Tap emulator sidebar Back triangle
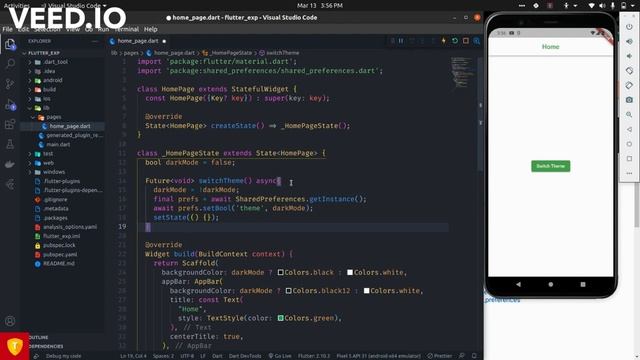Screen dimensions: 640x360 (629, 129)
